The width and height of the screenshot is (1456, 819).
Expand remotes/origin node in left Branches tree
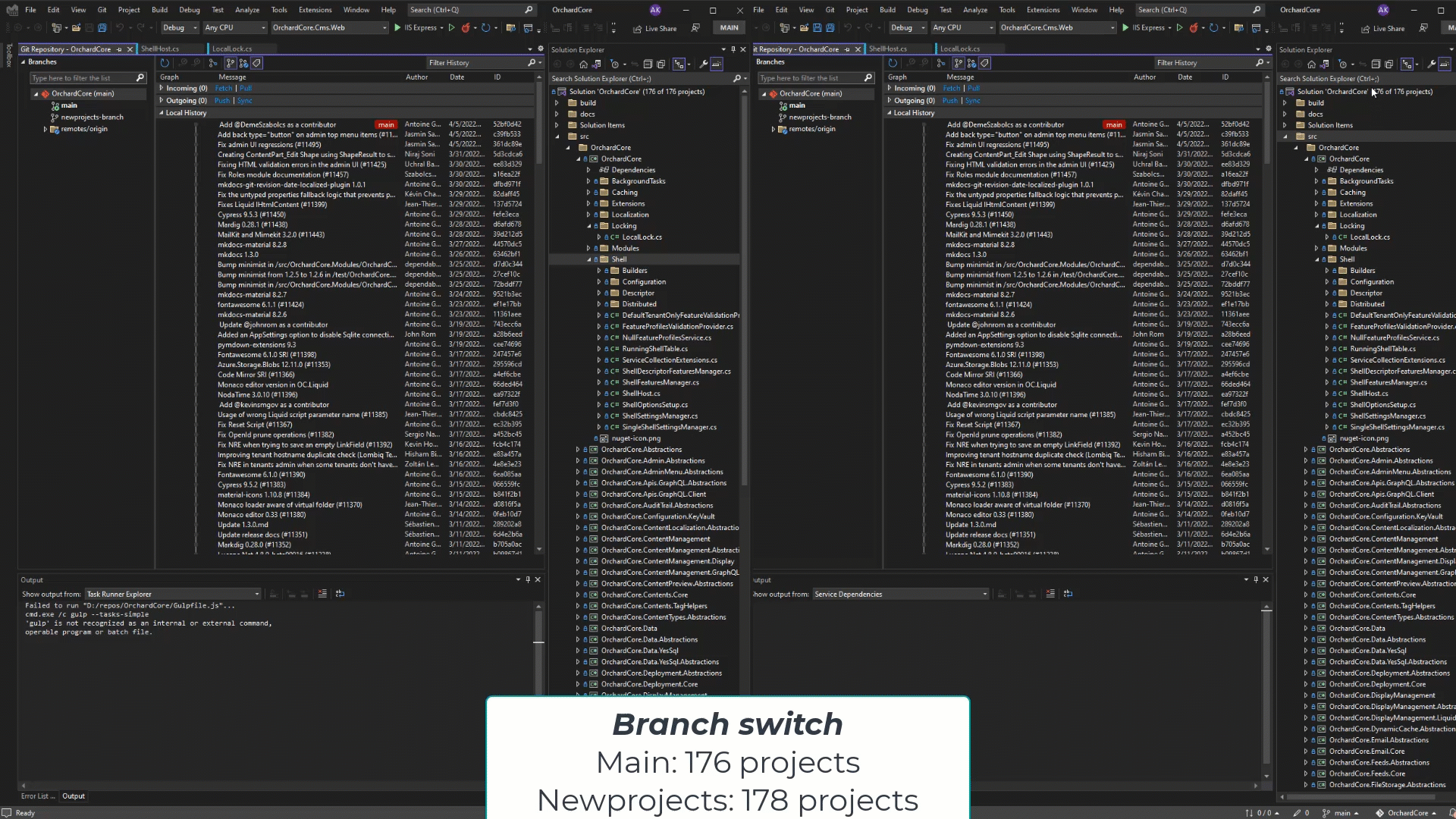(x=45, y=129)
